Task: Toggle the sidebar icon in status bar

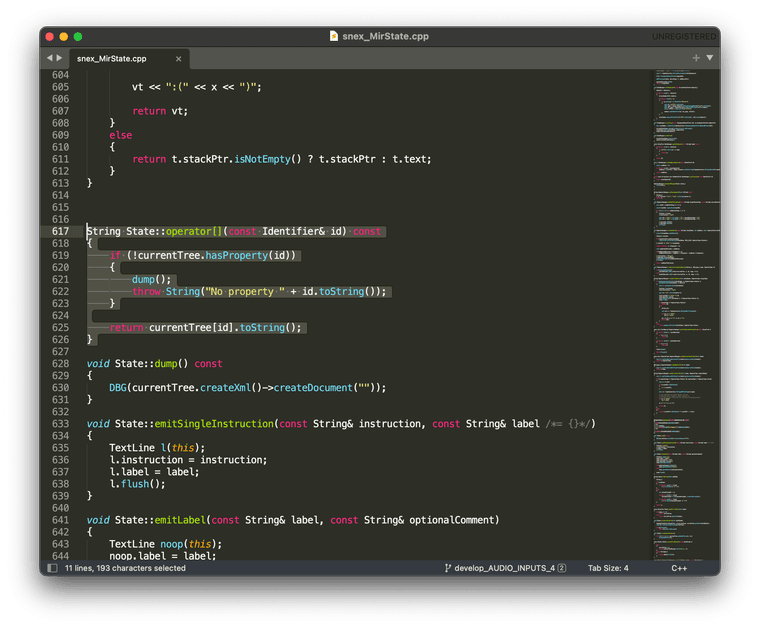Action: (x=52, y=568)
